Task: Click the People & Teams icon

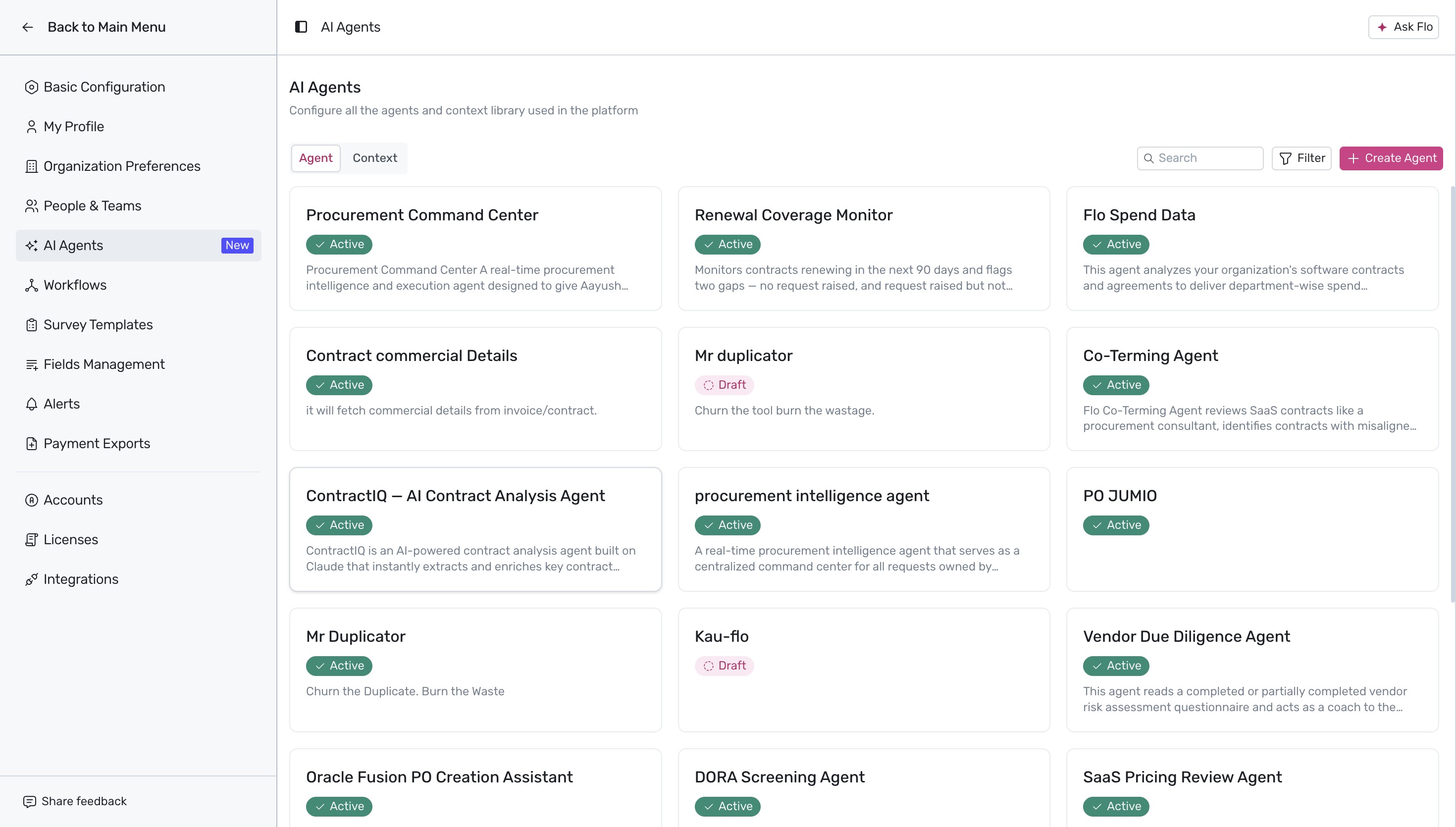Action: click(x=31, y=206)
